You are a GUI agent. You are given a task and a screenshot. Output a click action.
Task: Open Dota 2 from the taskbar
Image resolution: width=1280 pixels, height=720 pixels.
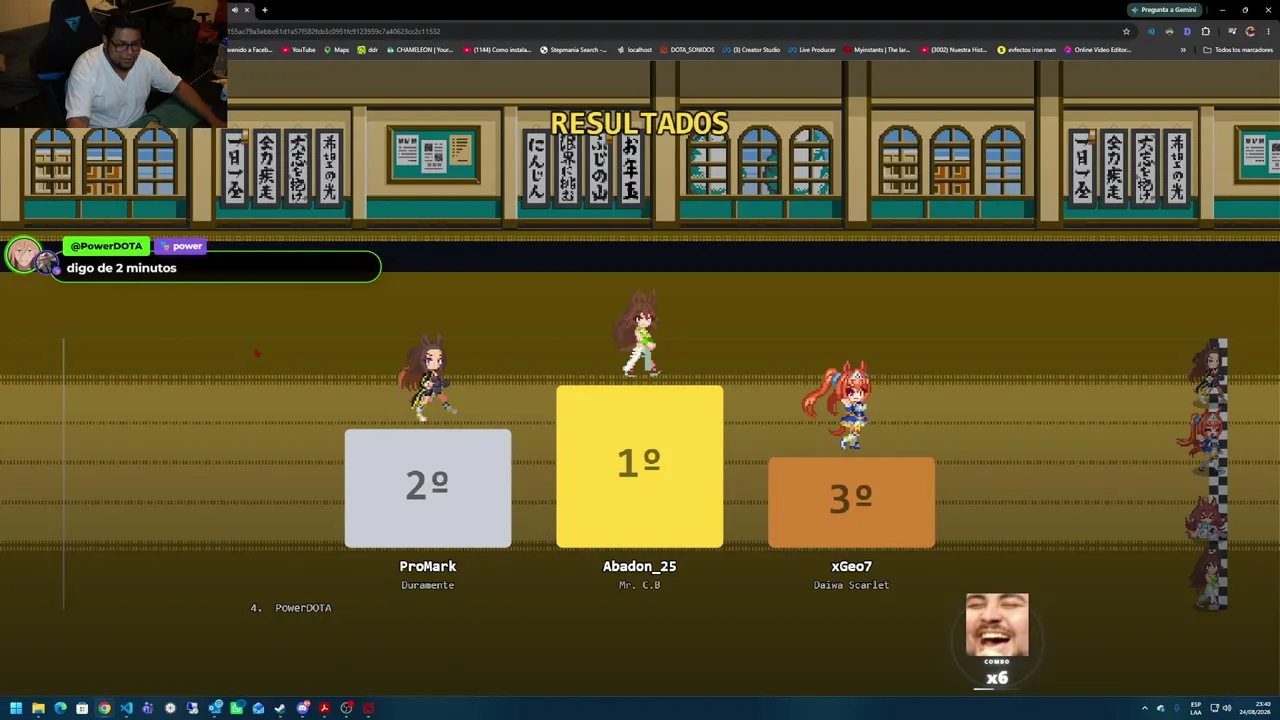tap(368, 709)
